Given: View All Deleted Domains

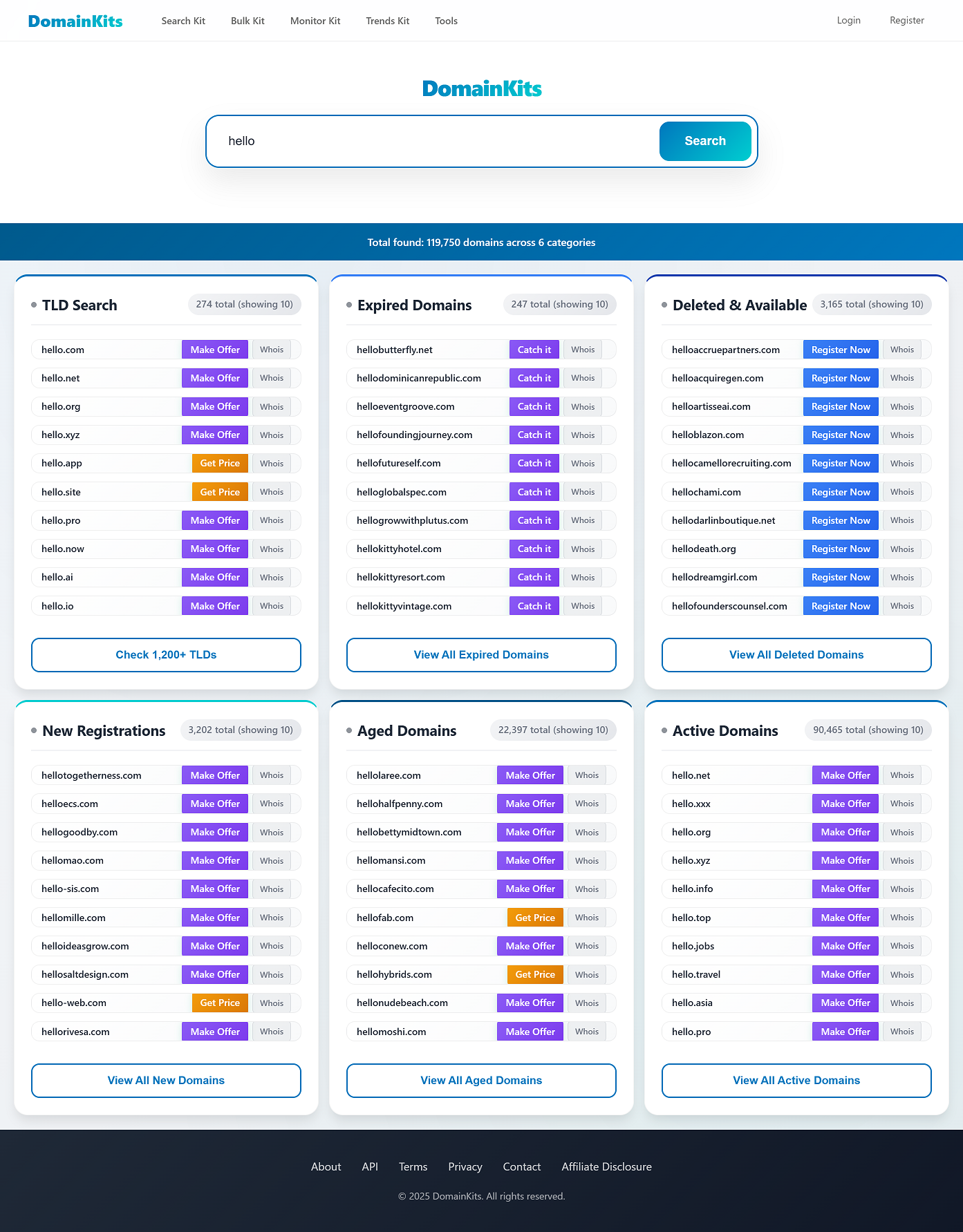Looking at the screenshot, I should [x=796, y=655].
